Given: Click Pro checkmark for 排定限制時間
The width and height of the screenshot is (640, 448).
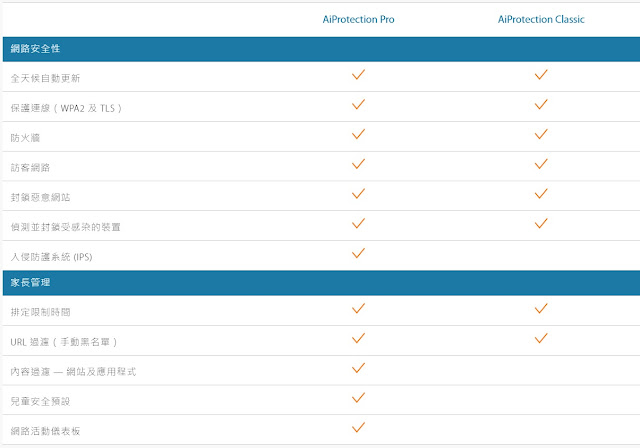Looking at the screenshot, I should [358, 308].
